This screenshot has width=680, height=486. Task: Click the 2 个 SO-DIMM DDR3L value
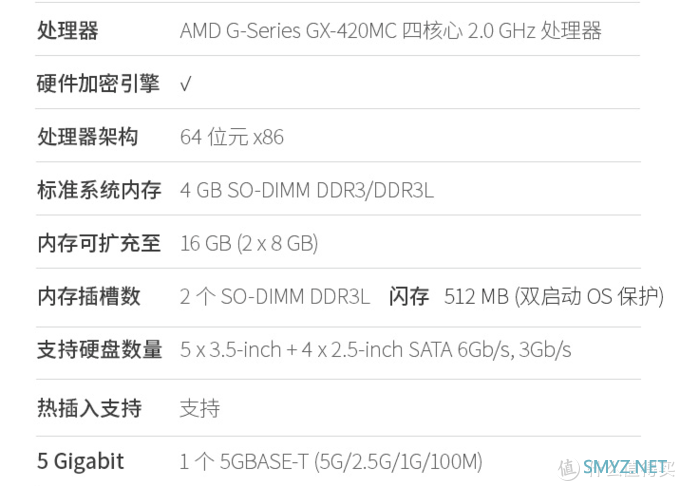275,297
